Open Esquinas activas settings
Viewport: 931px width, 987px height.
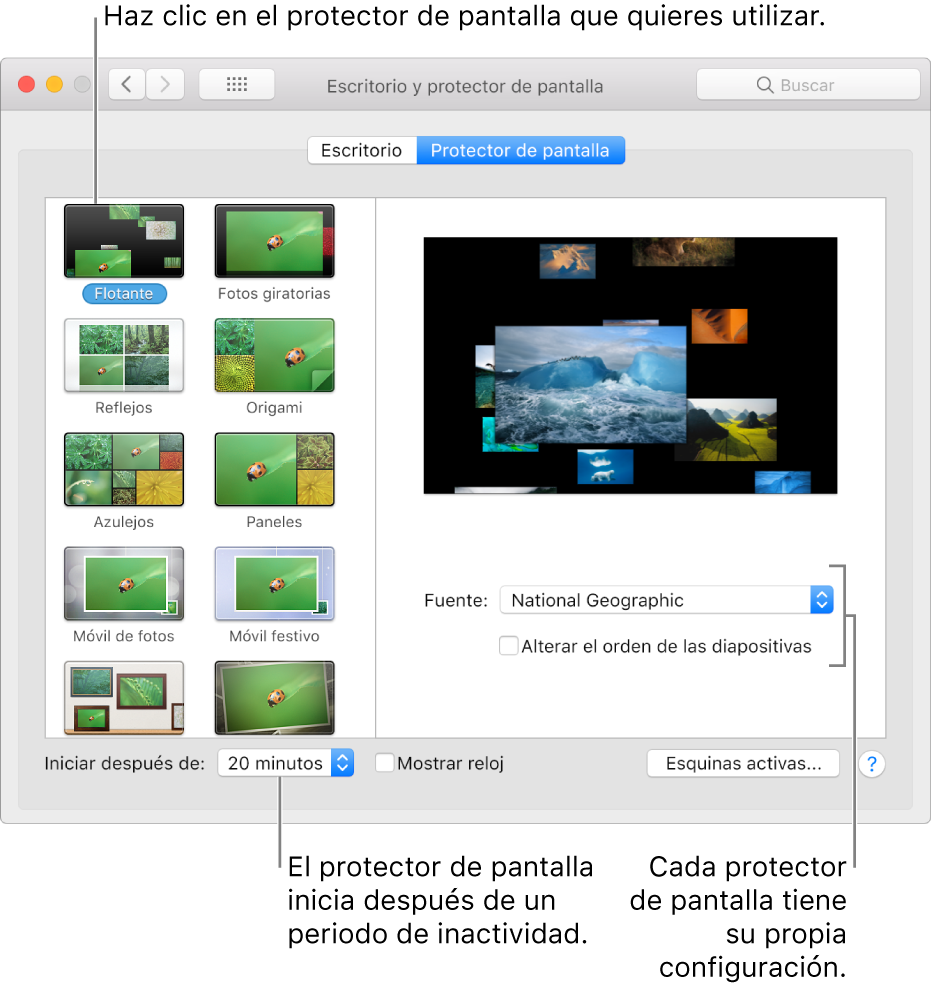(743, 763)
